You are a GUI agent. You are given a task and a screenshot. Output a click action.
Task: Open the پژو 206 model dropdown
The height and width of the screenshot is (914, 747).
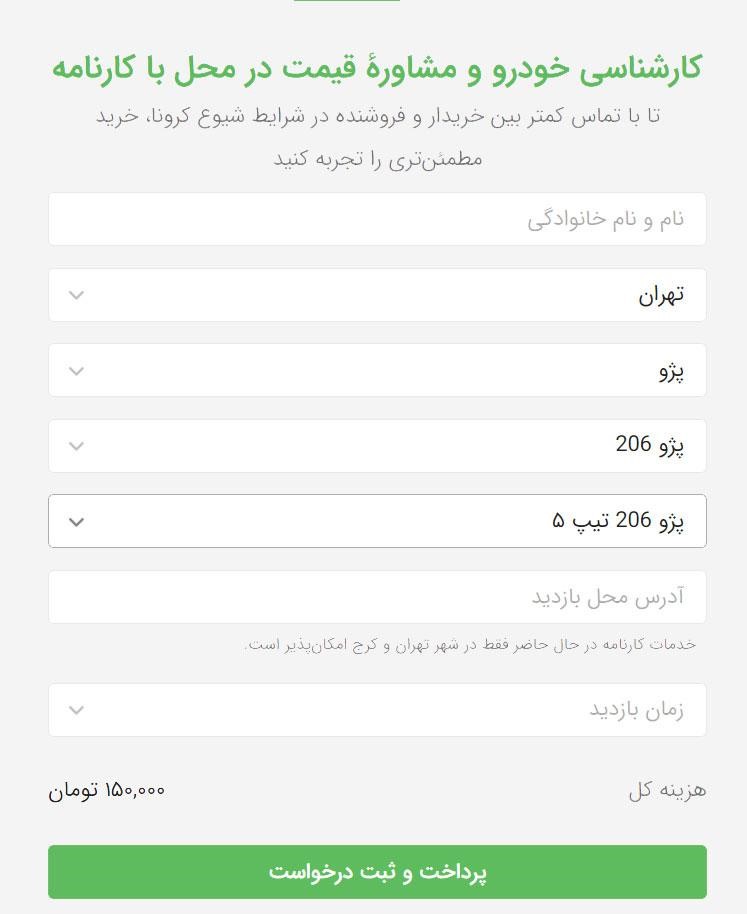coord(377,445)
